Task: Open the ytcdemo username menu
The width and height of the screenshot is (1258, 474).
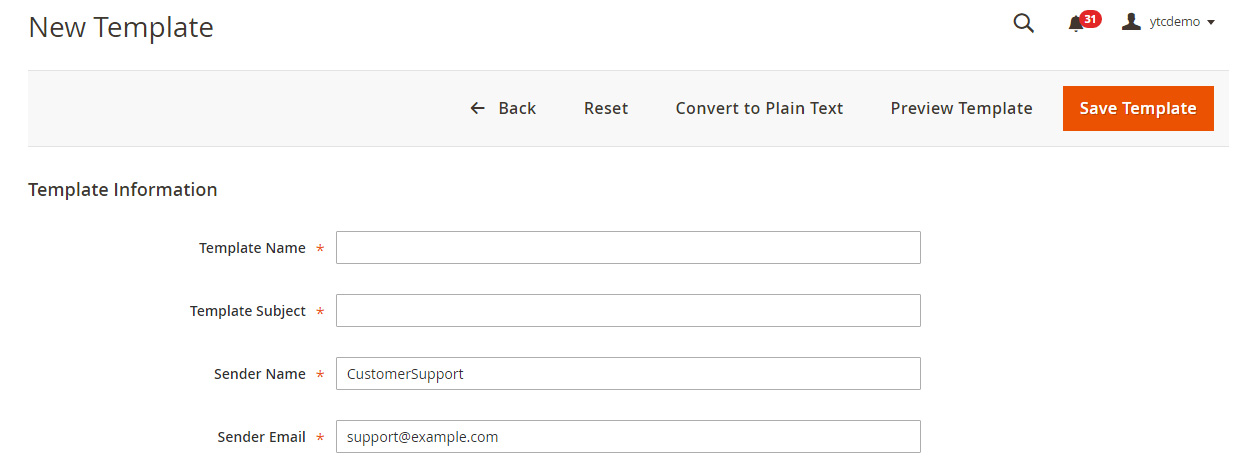Action: pos(1175,22)
